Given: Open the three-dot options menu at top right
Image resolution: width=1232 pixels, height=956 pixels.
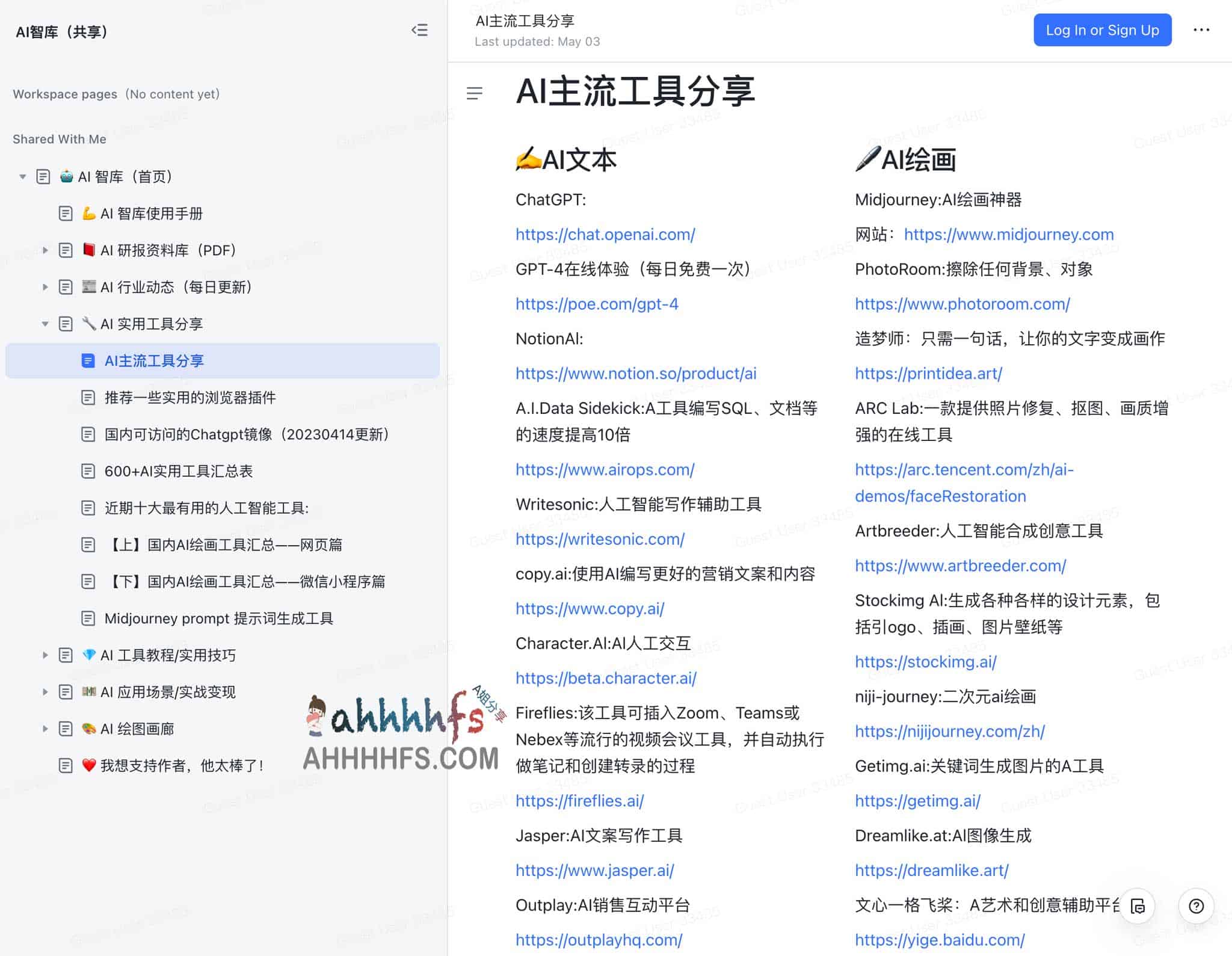Looking at the screenshot, I should [x=1202, y=29].
